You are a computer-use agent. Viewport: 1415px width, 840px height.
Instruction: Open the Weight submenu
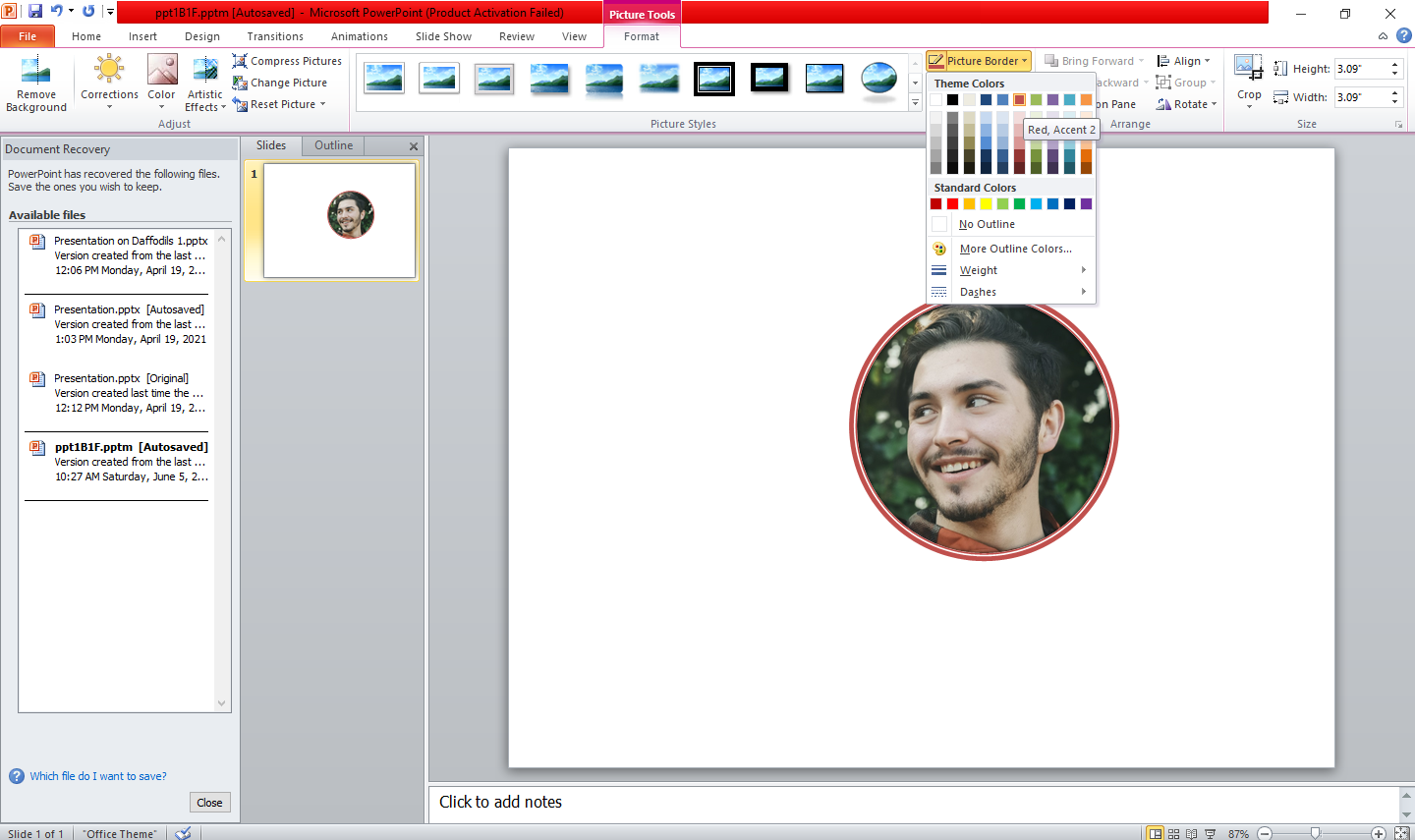click(x=978, y=270)
